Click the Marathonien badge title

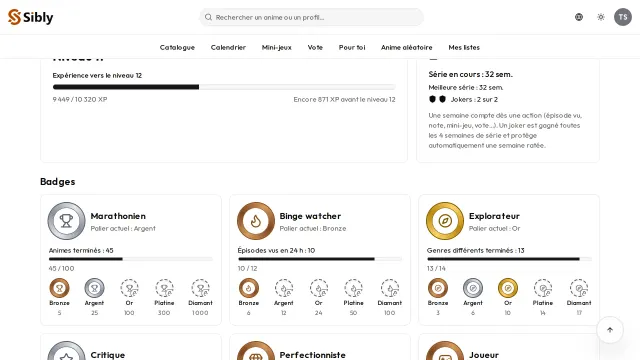[x=118, y=216]
